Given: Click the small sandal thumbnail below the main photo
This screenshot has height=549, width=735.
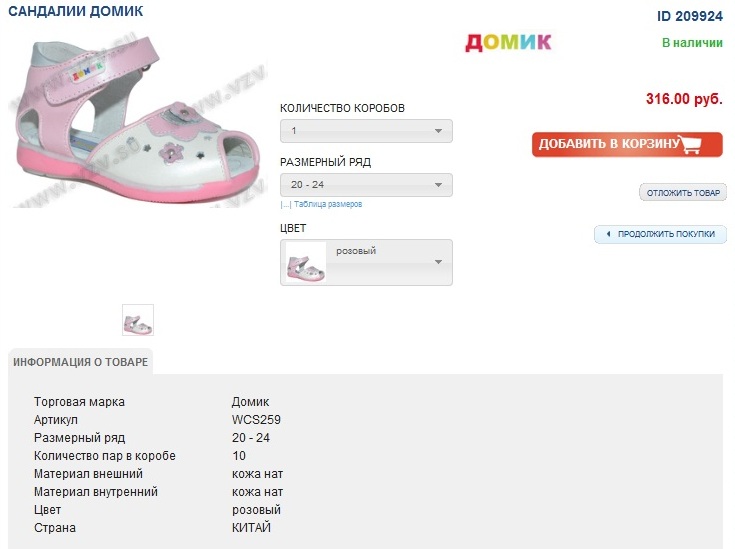Looking at the screenshot, I should tap(138, 320).
